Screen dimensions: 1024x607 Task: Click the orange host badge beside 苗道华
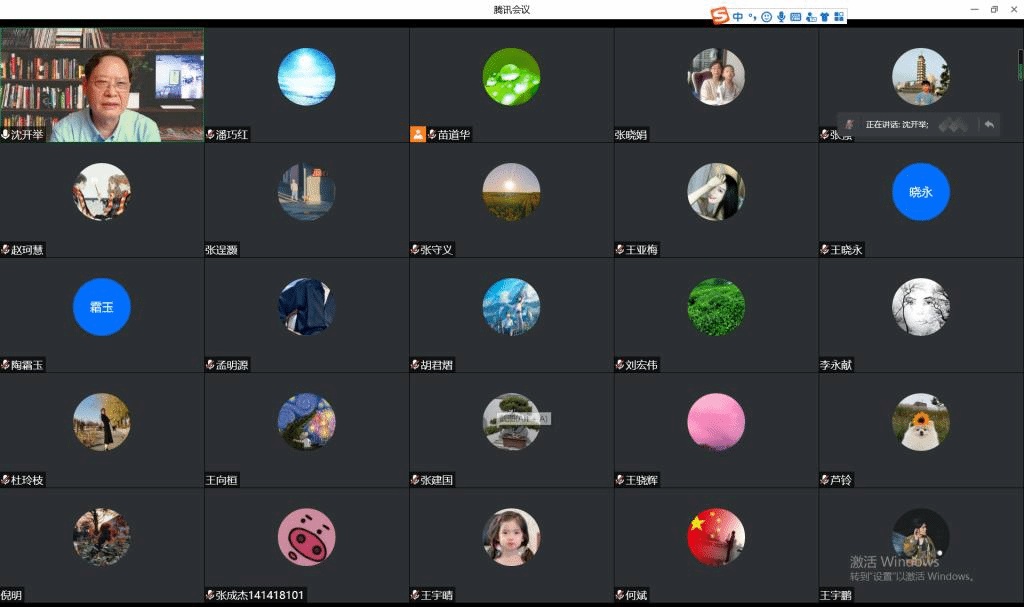coord(418,134)
